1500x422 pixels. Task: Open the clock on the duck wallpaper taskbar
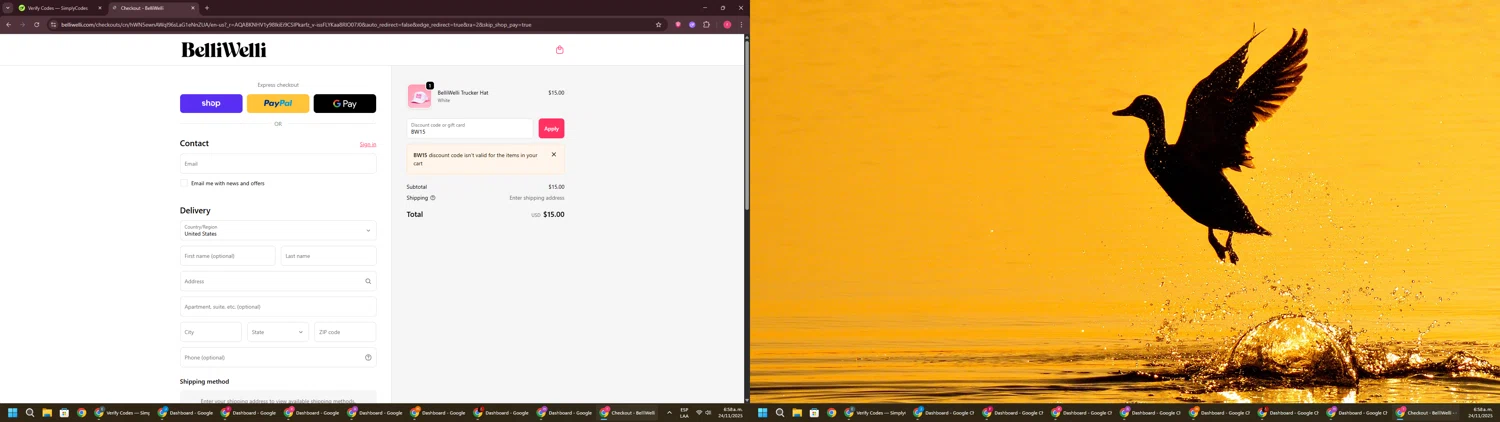click(x=1482, y=412)
